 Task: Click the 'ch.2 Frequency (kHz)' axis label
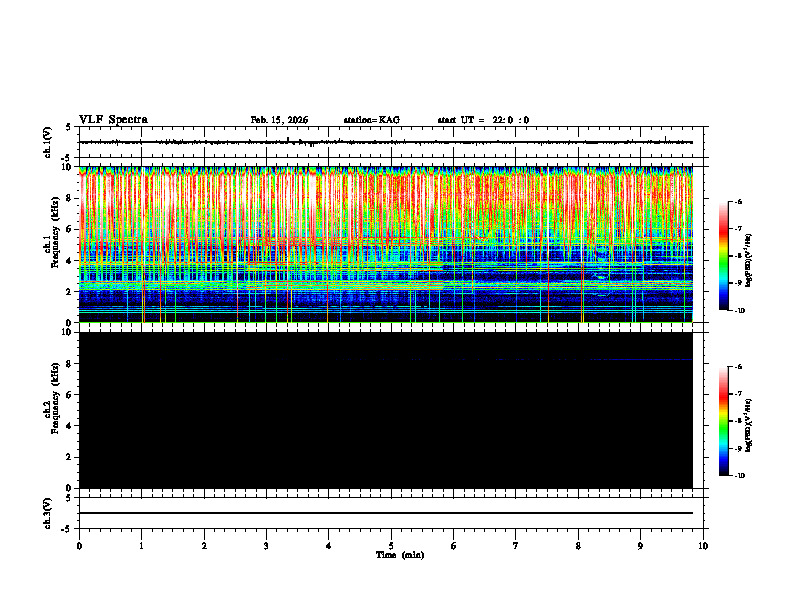pyautogui.click(x=52, y=398)
